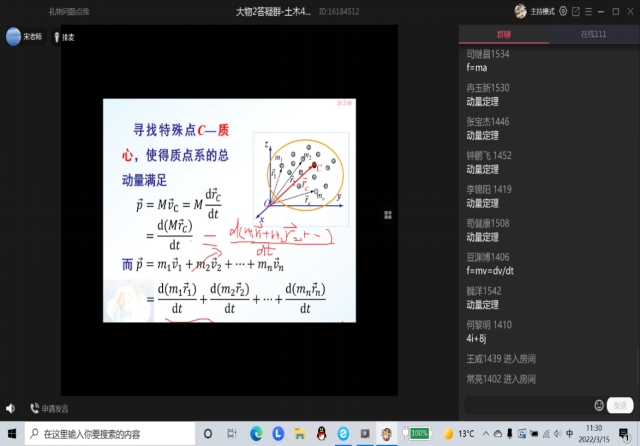Open the emoji picker in chat

click(x=599, y=405)
